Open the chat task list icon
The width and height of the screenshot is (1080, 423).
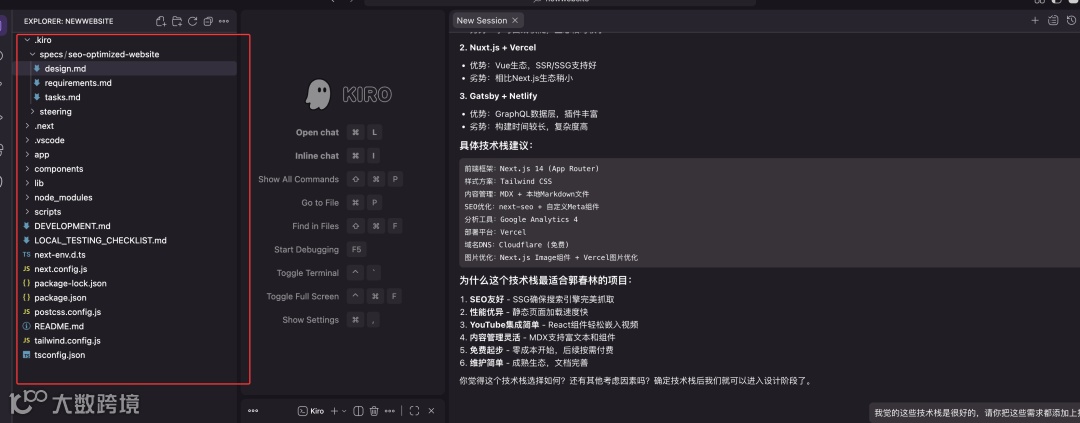[x=1052, y=21]
